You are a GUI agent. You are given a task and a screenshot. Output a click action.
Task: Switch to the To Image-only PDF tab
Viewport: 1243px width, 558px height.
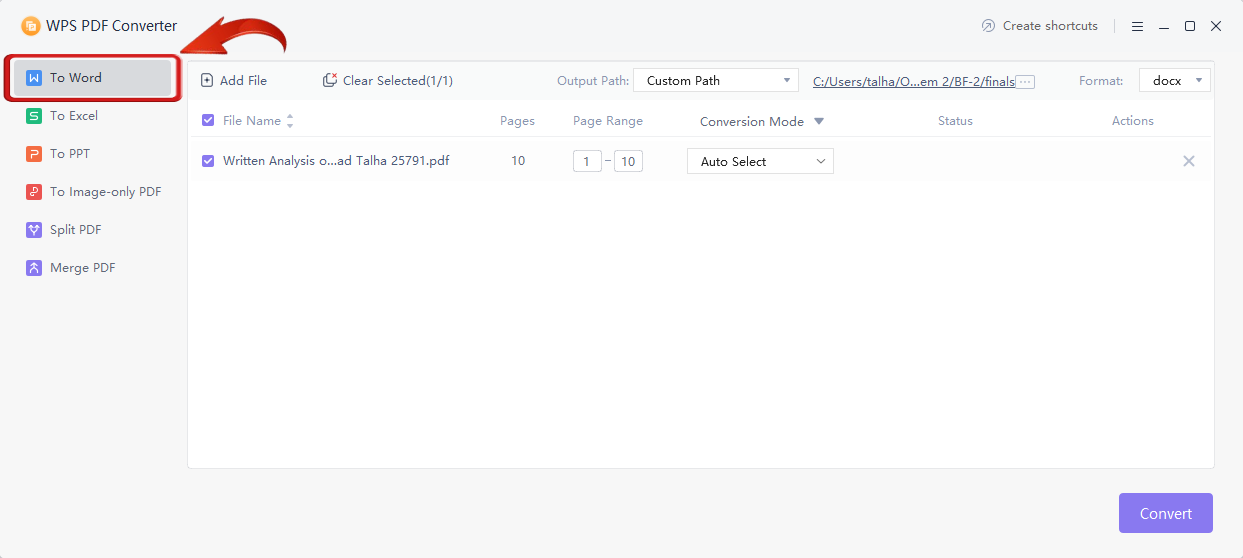pyautogui.click(x=92, y=192)
